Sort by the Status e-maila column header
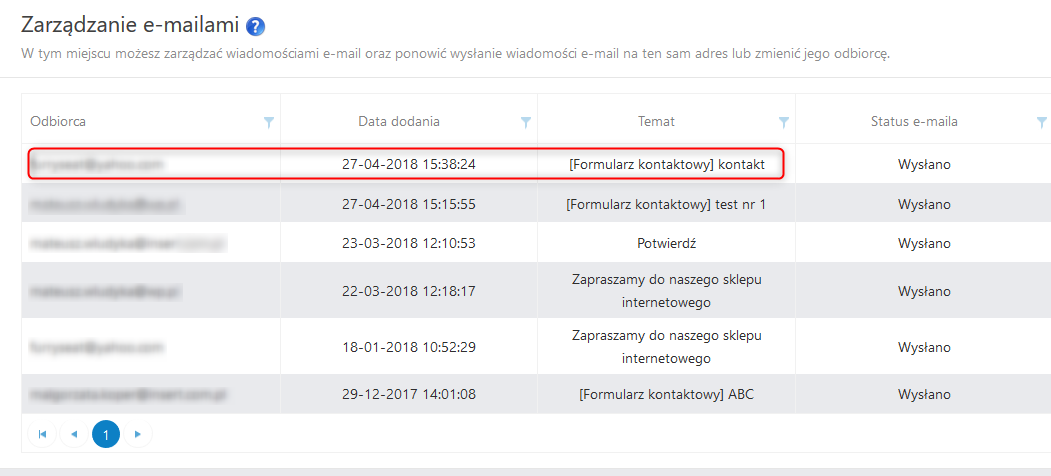 click(914, 122)
